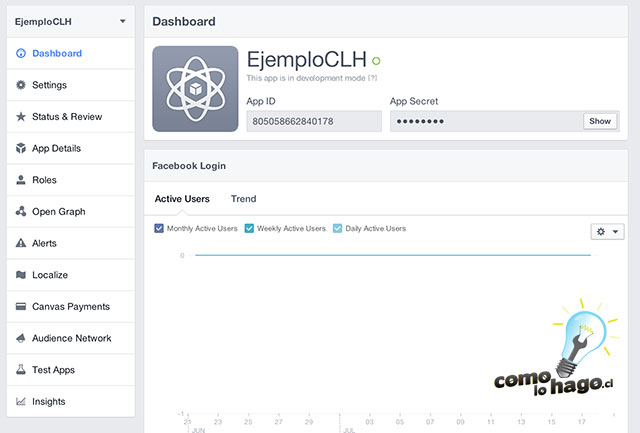This screenshot has width=640, height=433.
Task: Click the EjemploCLH atom app icon
Action: pyautogui.click(x=195, y=89)
